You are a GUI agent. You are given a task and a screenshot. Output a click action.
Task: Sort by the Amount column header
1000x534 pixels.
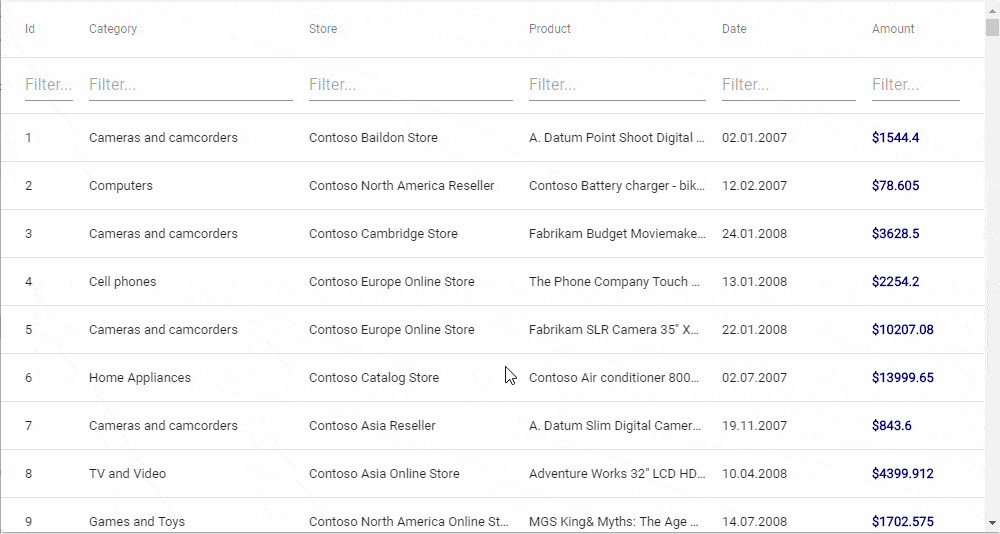(893, 29)
